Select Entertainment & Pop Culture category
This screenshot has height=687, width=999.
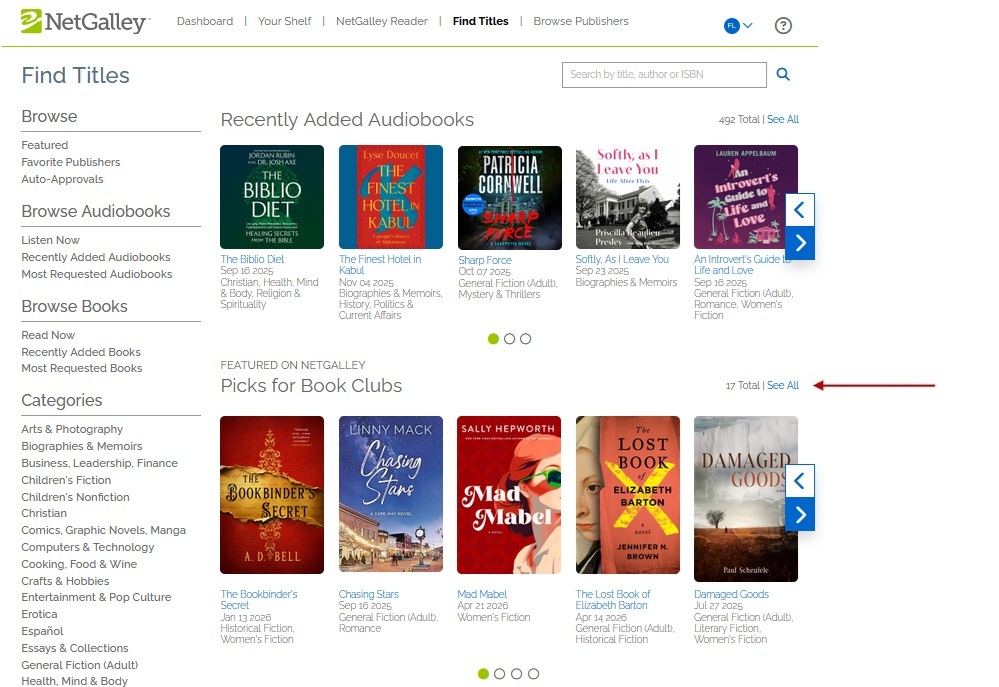pos(96,597)
